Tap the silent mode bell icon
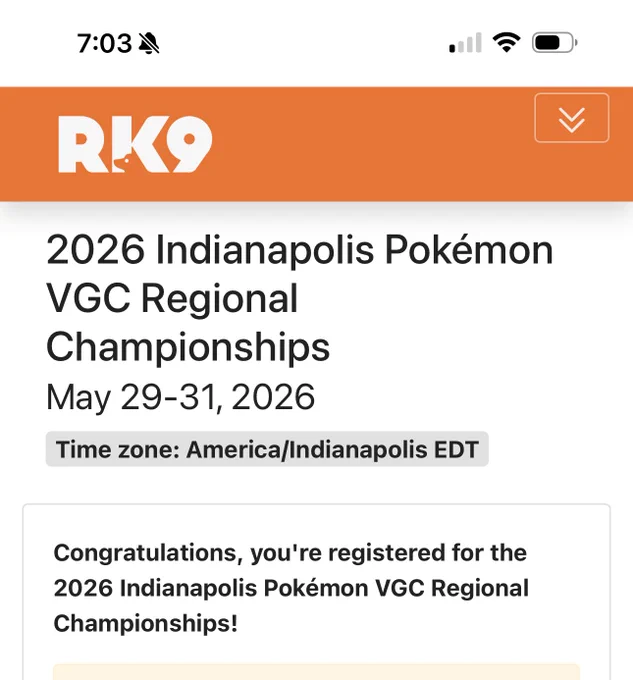 [149, 43]
